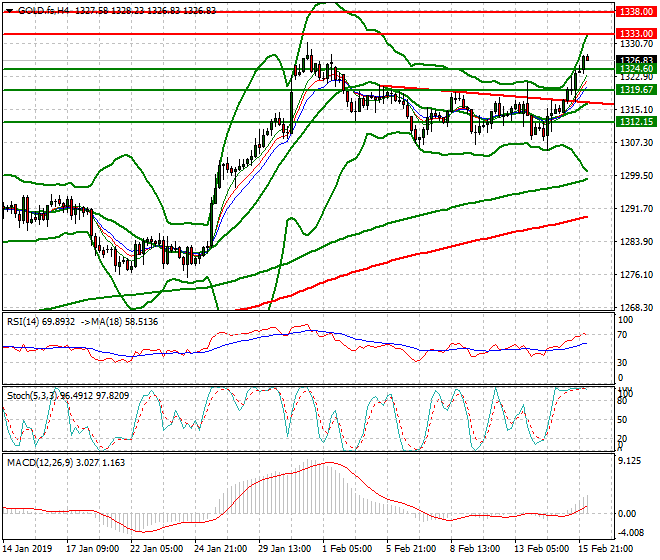Click the 13 Feb 05:00 time label
660x560 pixels.
[541, 549]
